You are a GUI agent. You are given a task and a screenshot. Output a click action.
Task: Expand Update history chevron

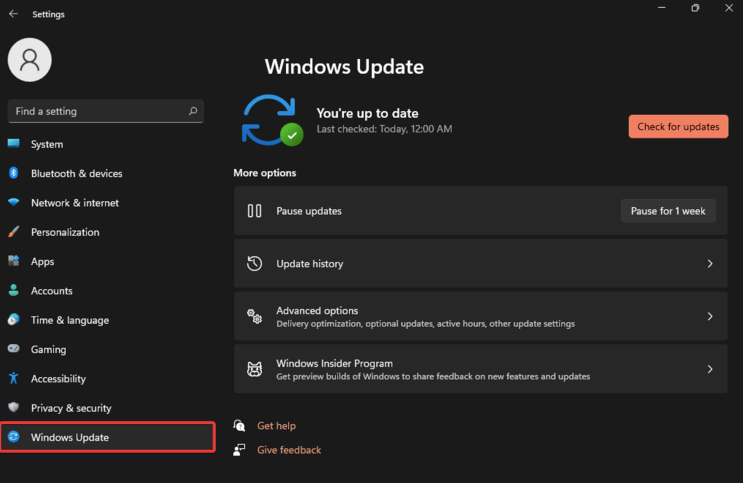[x=710, y=264]
